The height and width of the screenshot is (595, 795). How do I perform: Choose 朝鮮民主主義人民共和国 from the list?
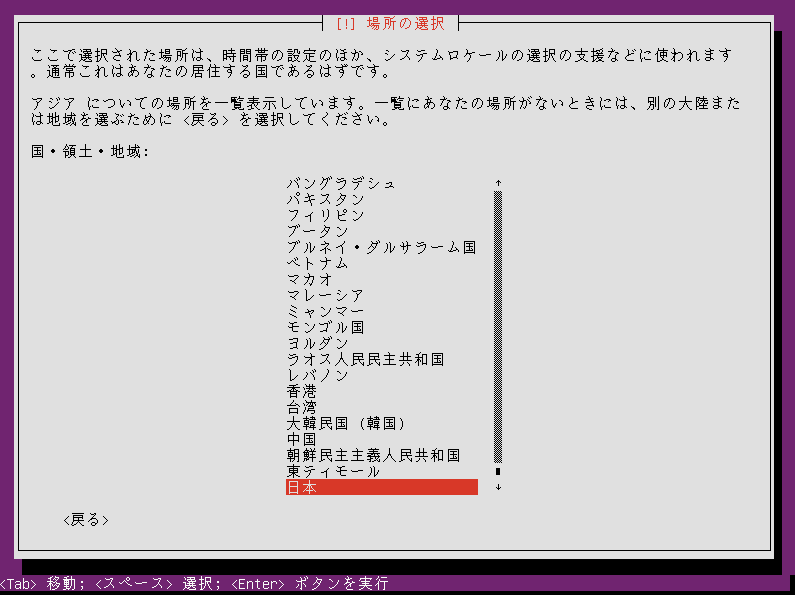click(382, 455)
